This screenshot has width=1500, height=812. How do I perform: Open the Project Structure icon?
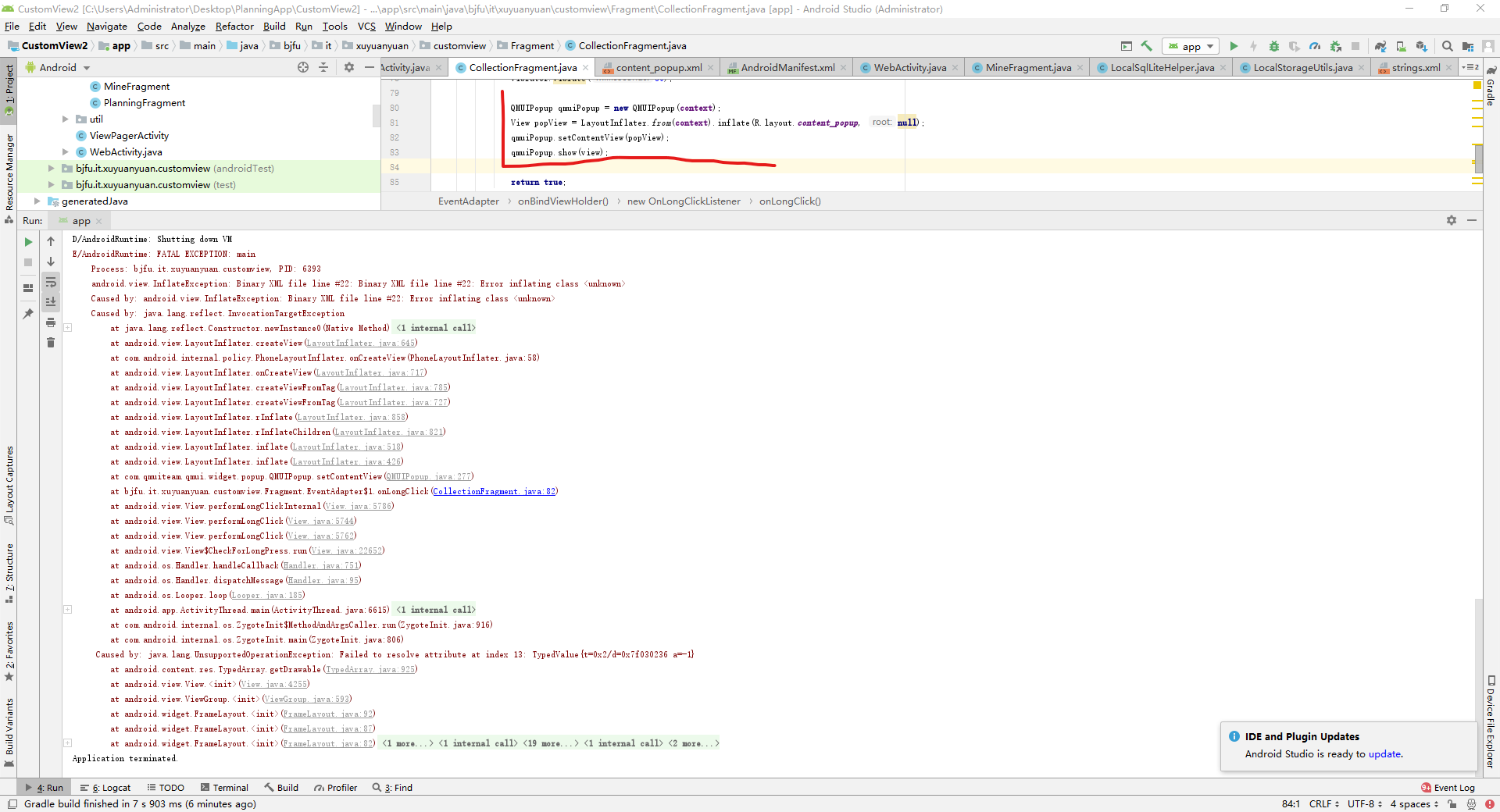(1468, 46)
